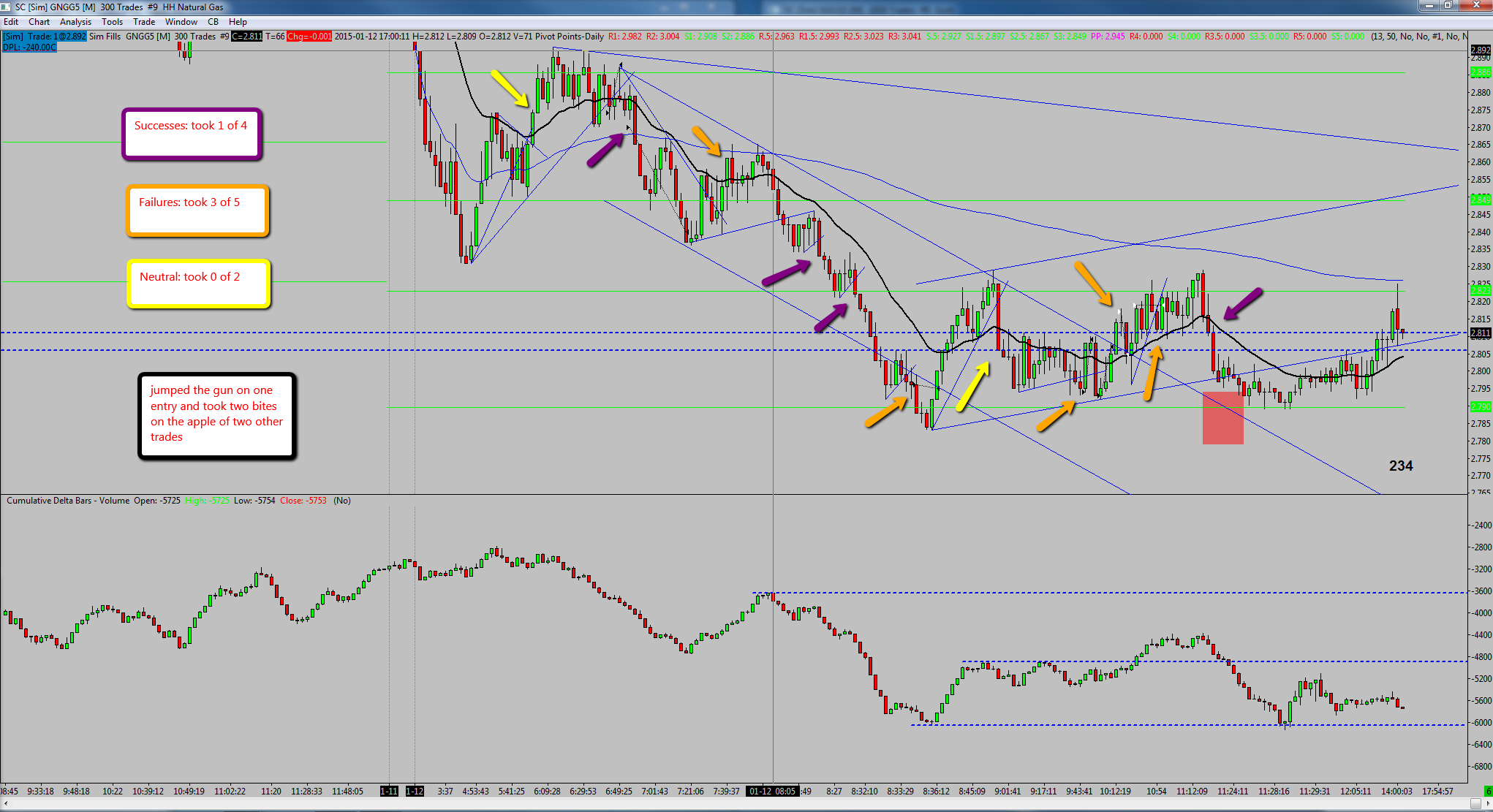The width and height of the screenshot is (1493, 812).
Task: Click the red "Close: -5753" delta value
Action: click(303, 501)
